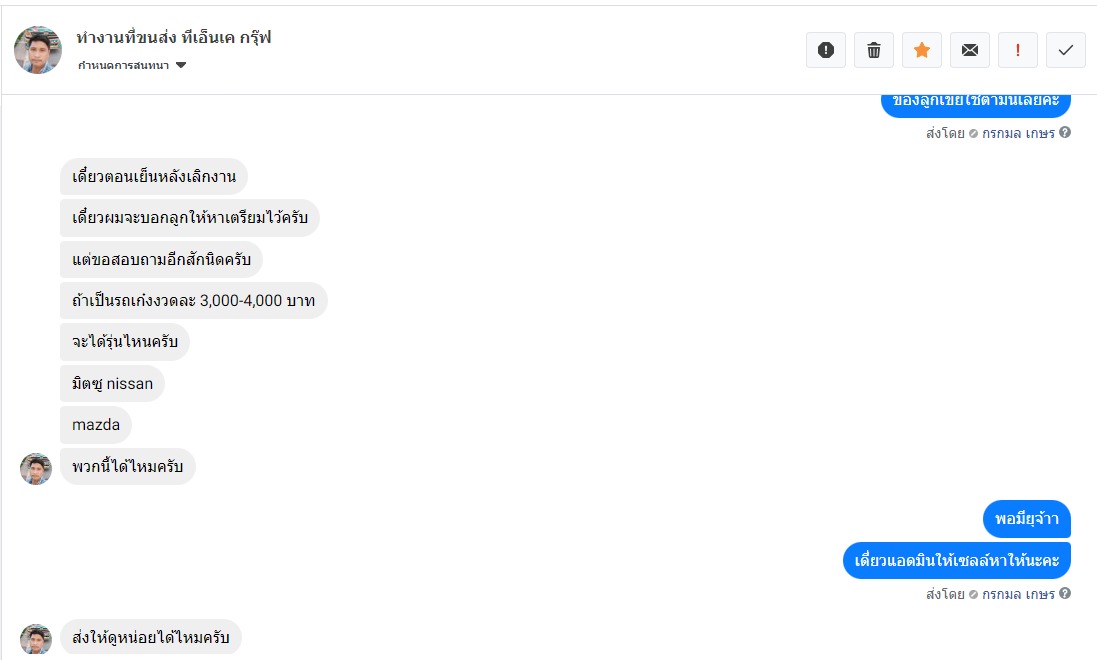The height and width of the screenshot is (660, 1097).
Task: Click the red exclamation priority icon
Action: 1018,50
